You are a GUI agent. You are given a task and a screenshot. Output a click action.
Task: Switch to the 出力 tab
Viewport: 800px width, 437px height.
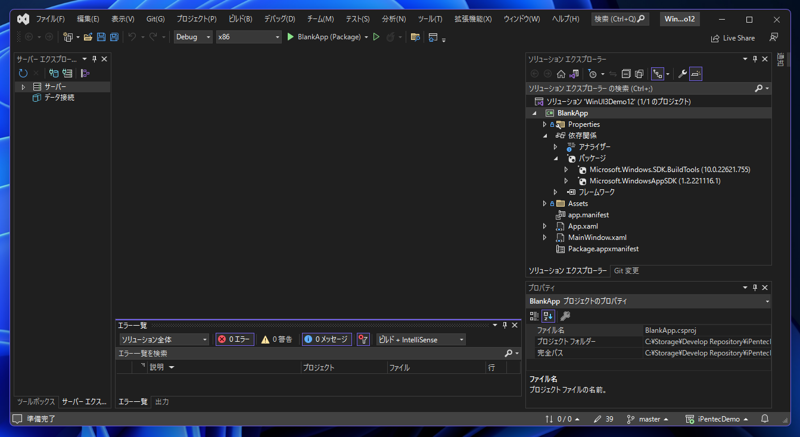click(162, 402)
